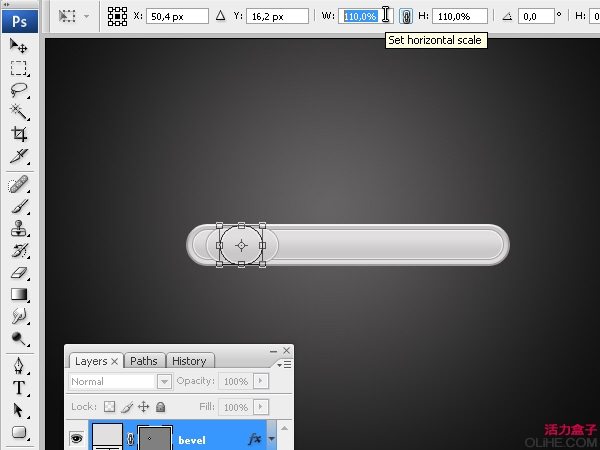The image size is (600, 450).
Task: Select the Path Selection tool
Action: pos(18,410)
